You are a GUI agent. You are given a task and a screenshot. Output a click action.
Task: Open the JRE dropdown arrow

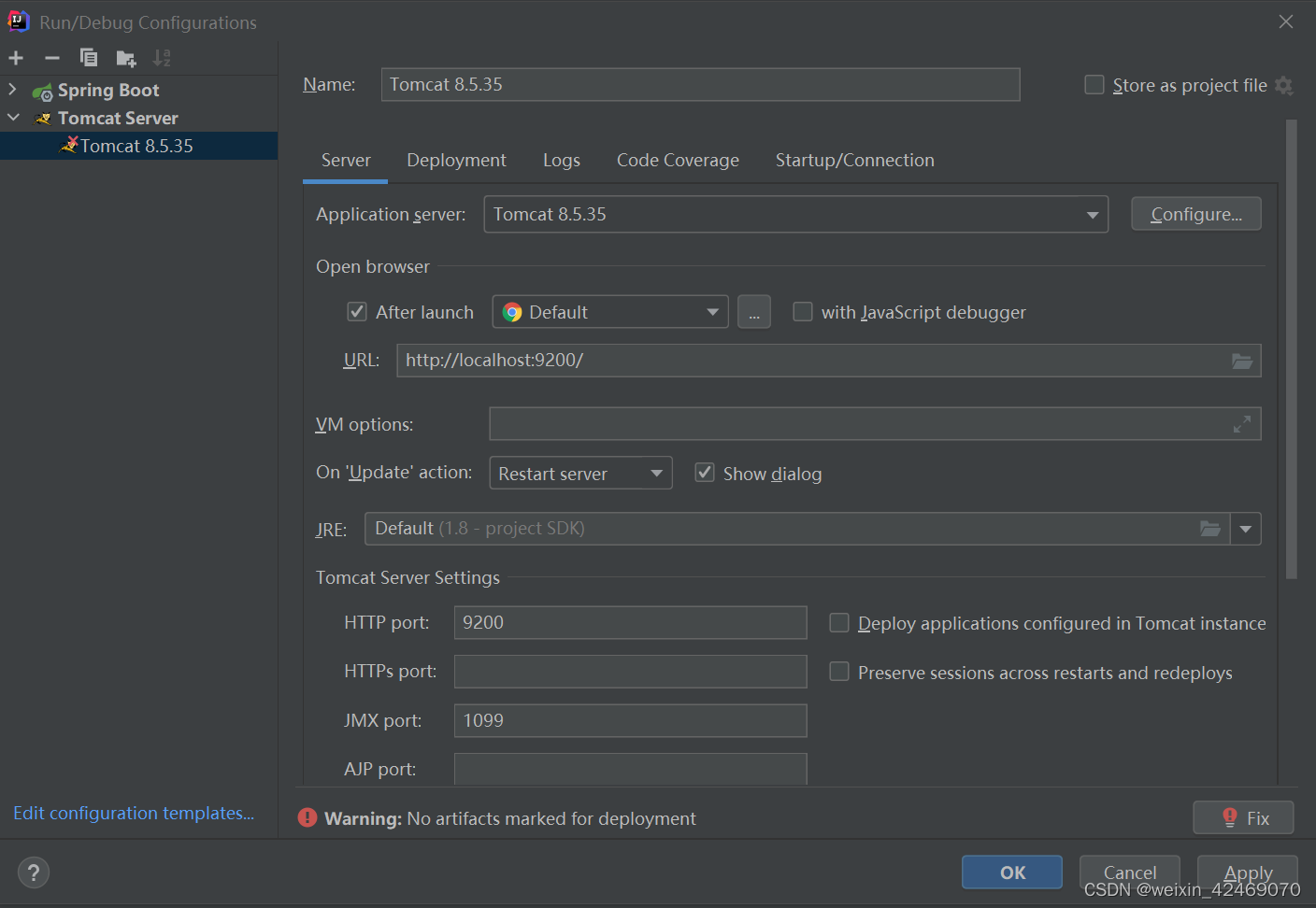pos(1246,529)
